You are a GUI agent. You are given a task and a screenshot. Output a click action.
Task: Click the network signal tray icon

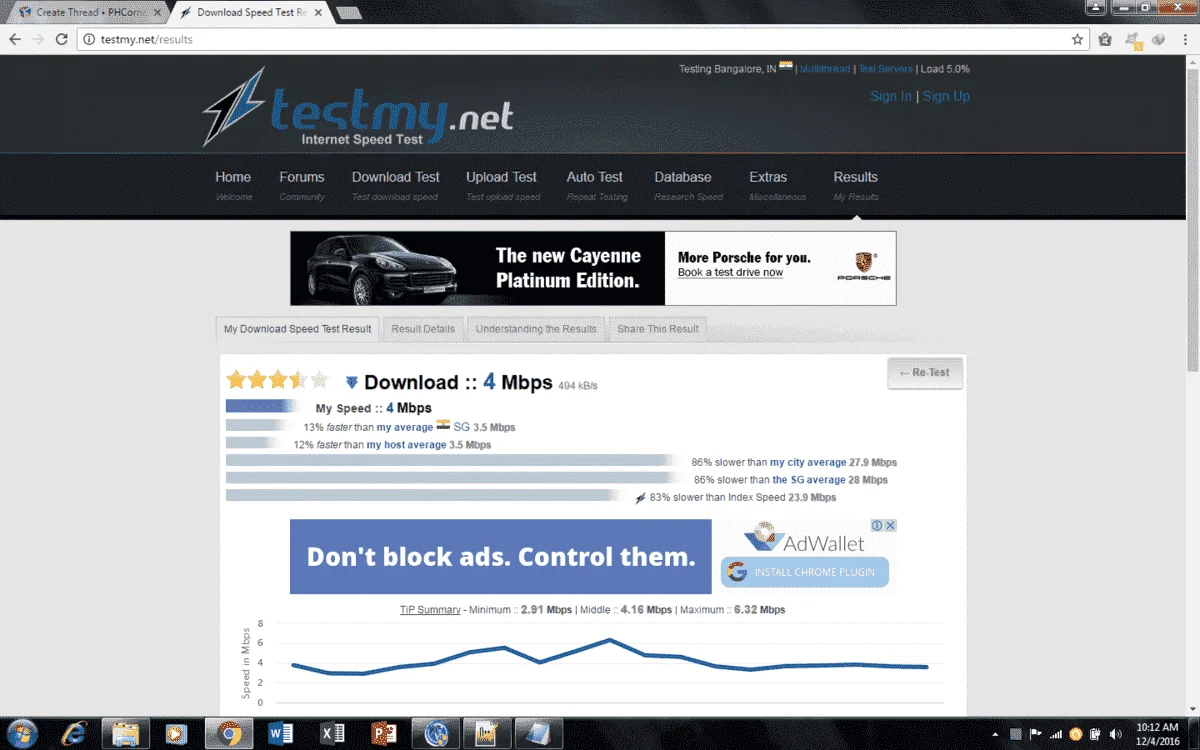(x=1055, y=734)
